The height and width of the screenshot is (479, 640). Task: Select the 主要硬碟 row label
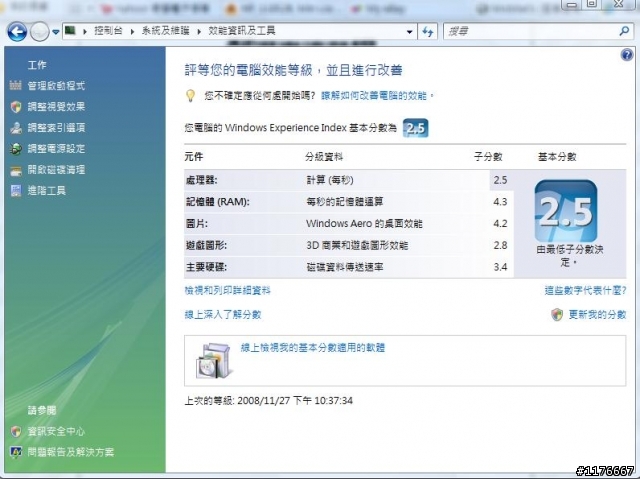(x=206, y=267)
